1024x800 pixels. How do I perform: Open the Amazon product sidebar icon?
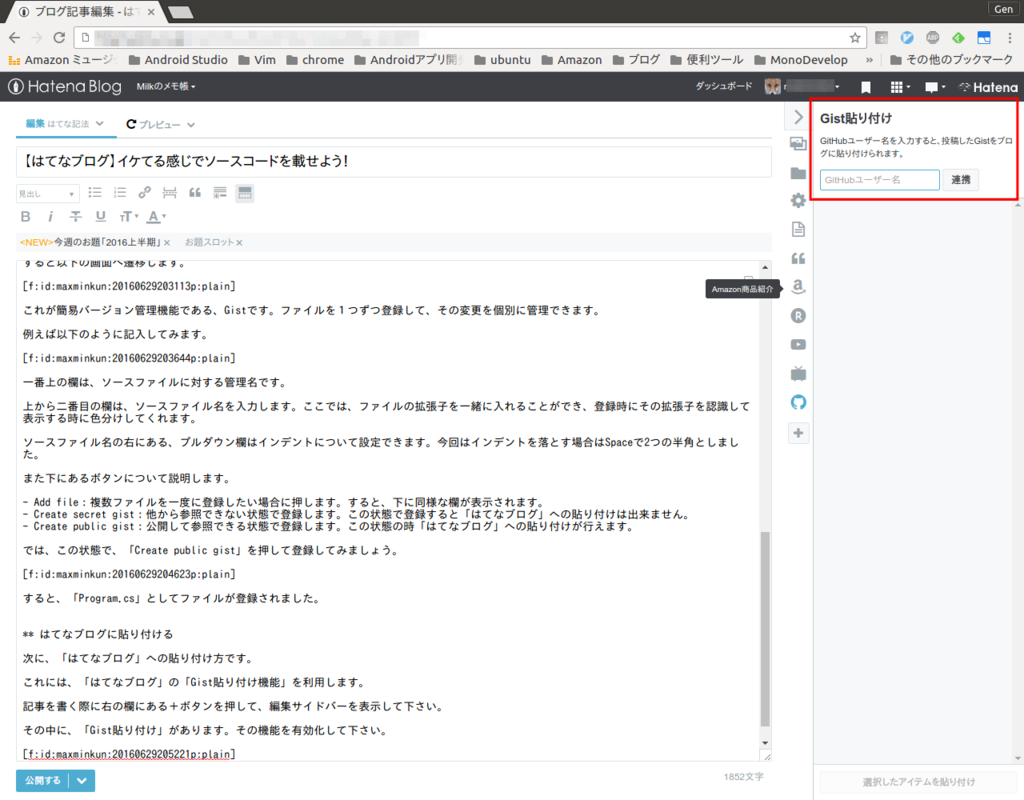(x=798, y=287)
